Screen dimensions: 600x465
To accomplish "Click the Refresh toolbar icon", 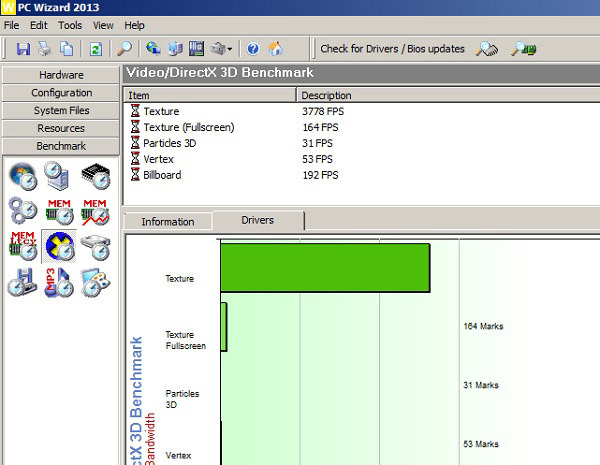I will tap(96, 48).
